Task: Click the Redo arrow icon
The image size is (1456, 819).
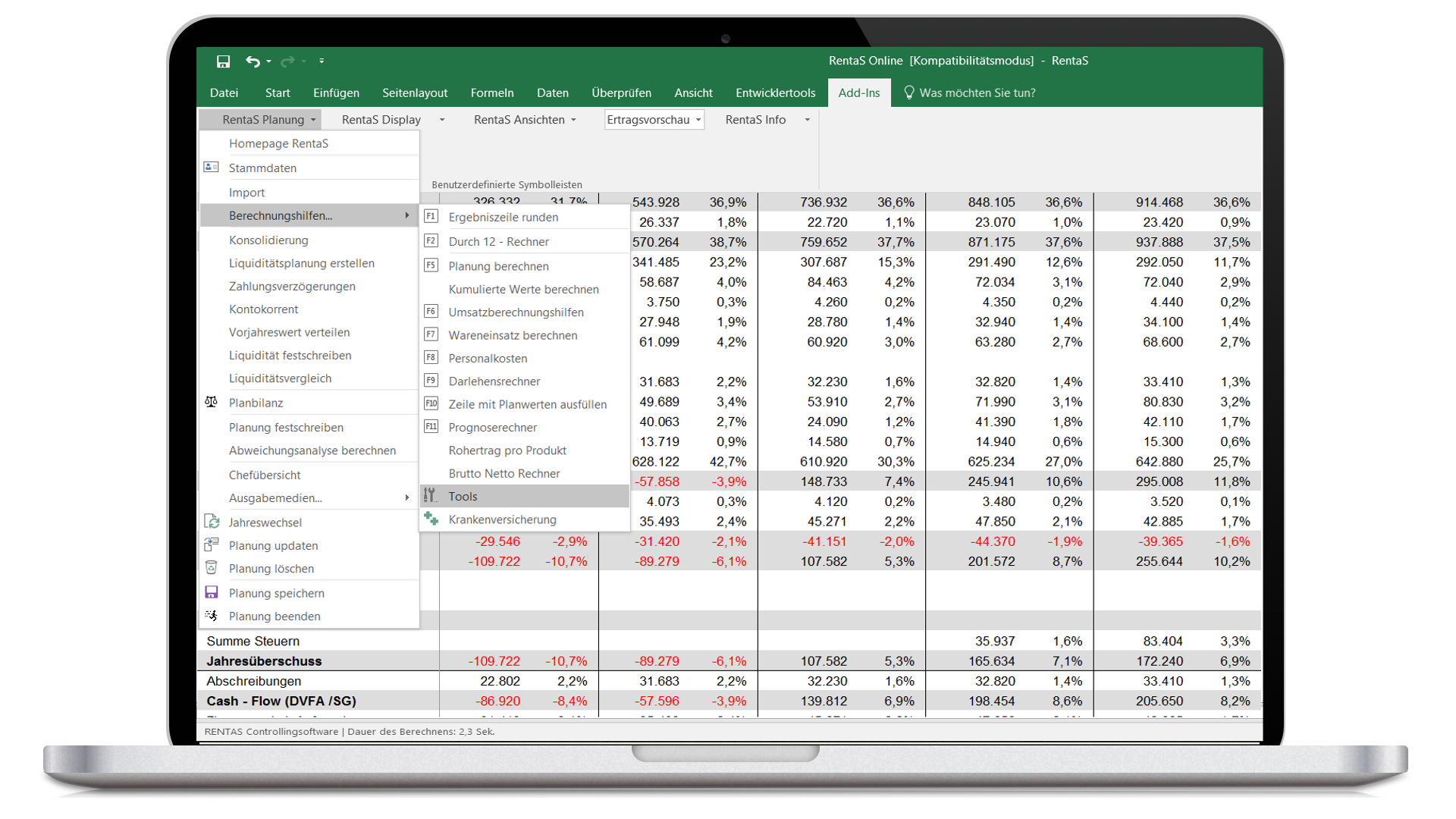Action: pyautogui.click(x=287, y=61)
